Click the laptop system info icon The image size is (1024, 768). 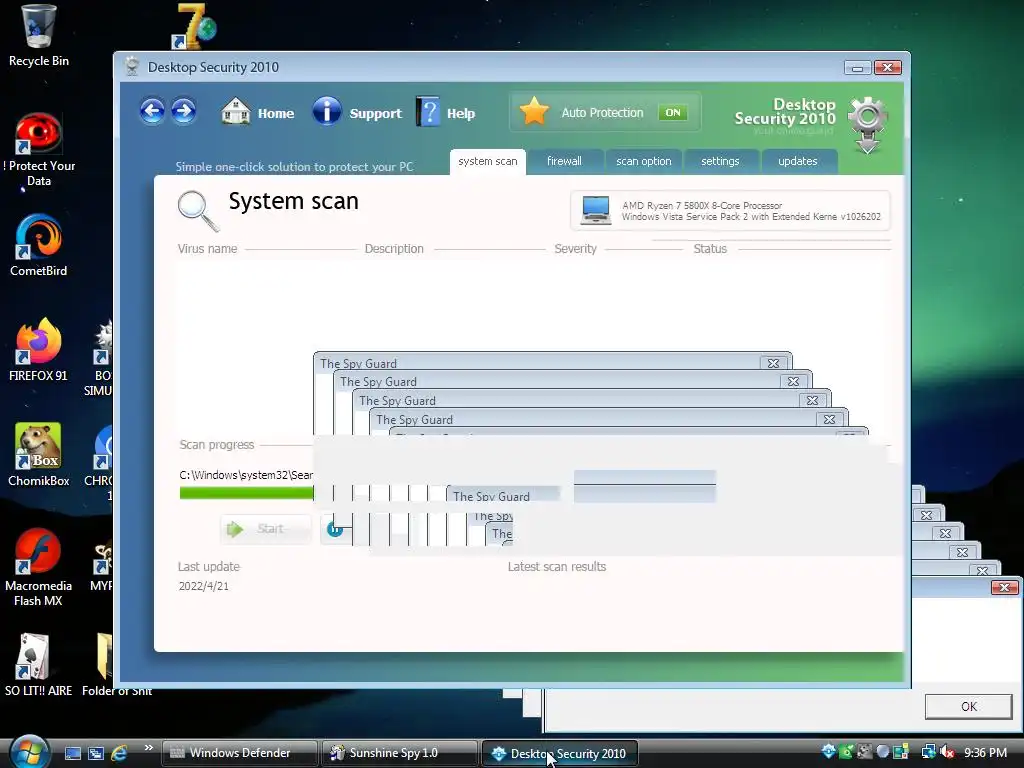pyautogui.click(x=596, y=210)
